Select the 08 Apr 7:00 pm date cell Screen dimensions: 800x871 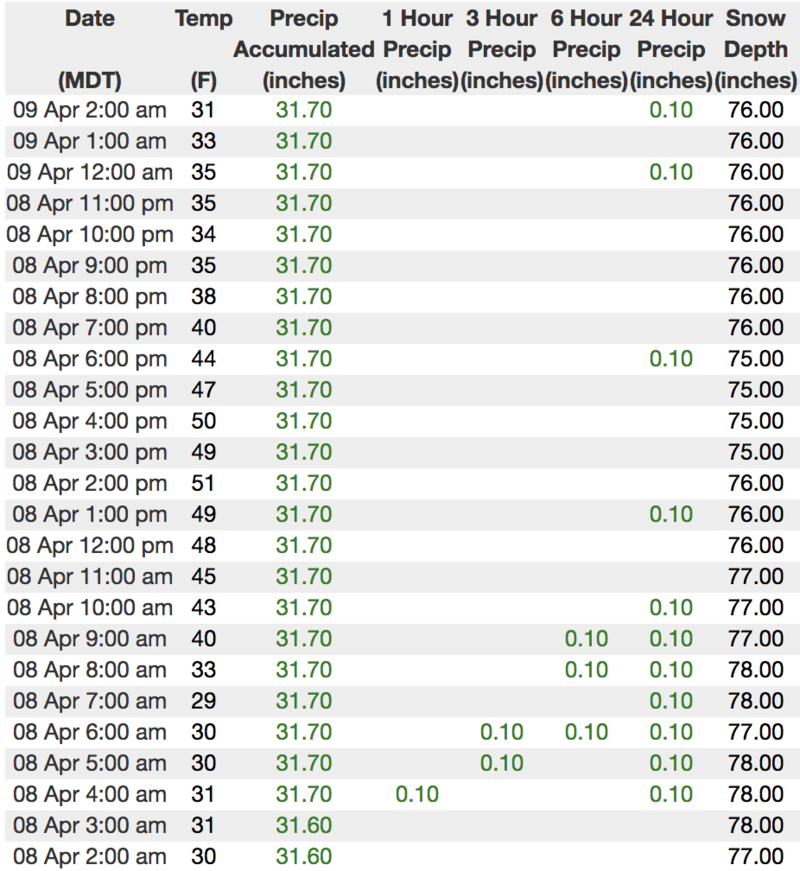coord(89,327)
